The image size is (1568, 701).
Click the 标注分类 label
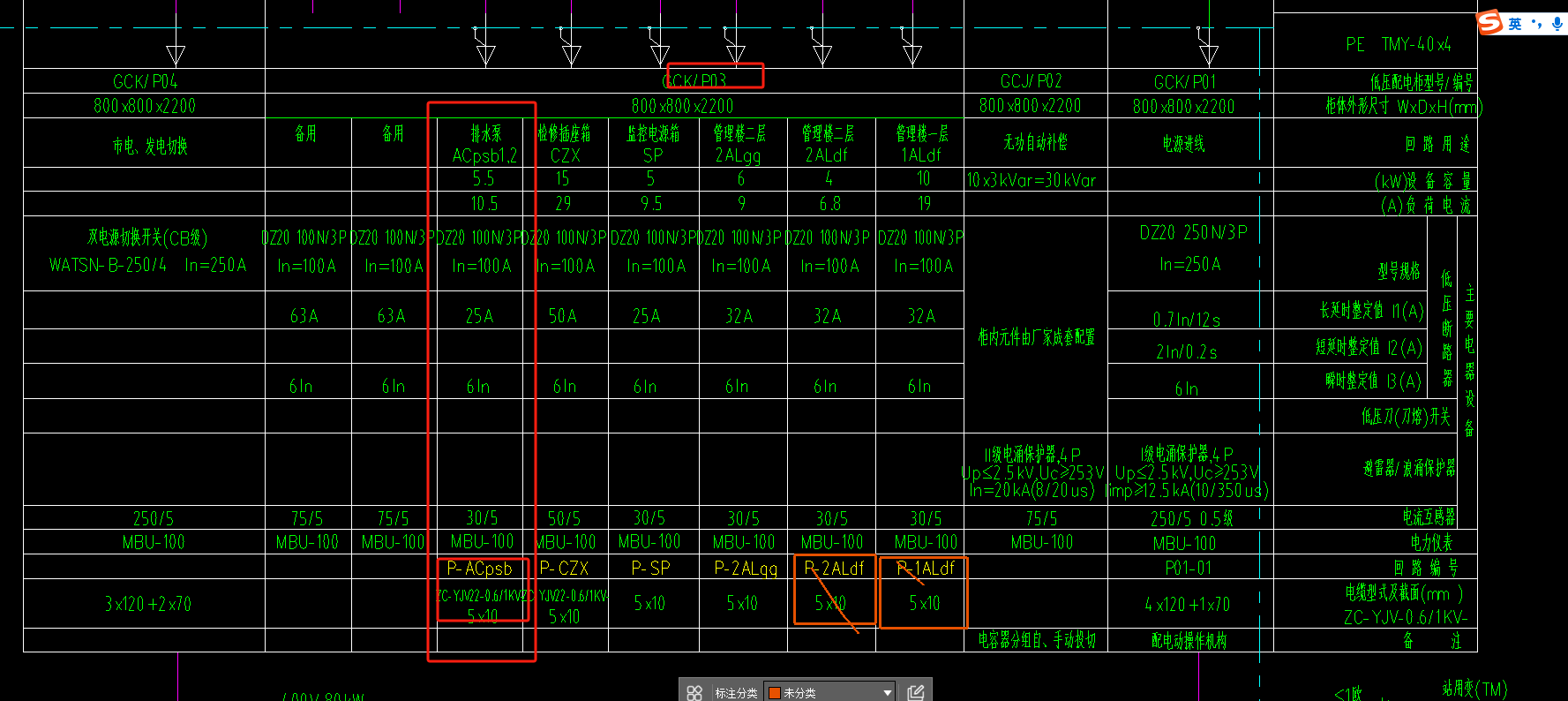[736, 693]
